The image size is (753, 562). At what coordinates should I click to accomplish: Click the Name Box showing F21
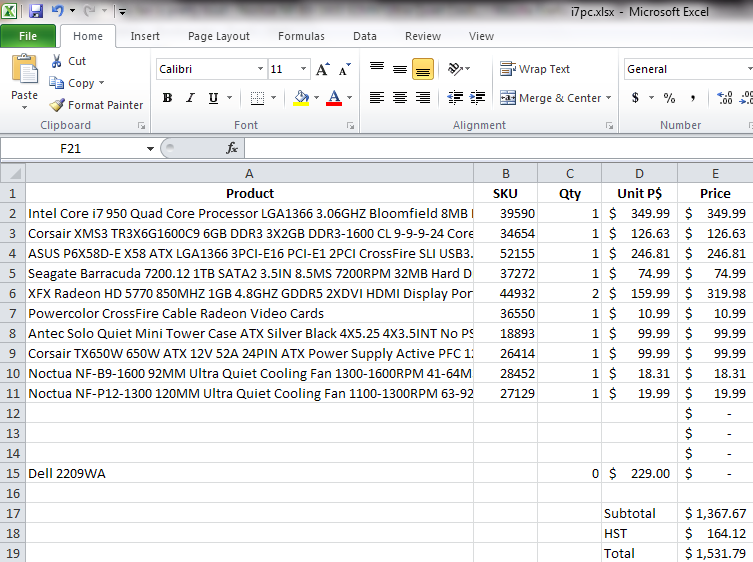click(x=71, y=148)
